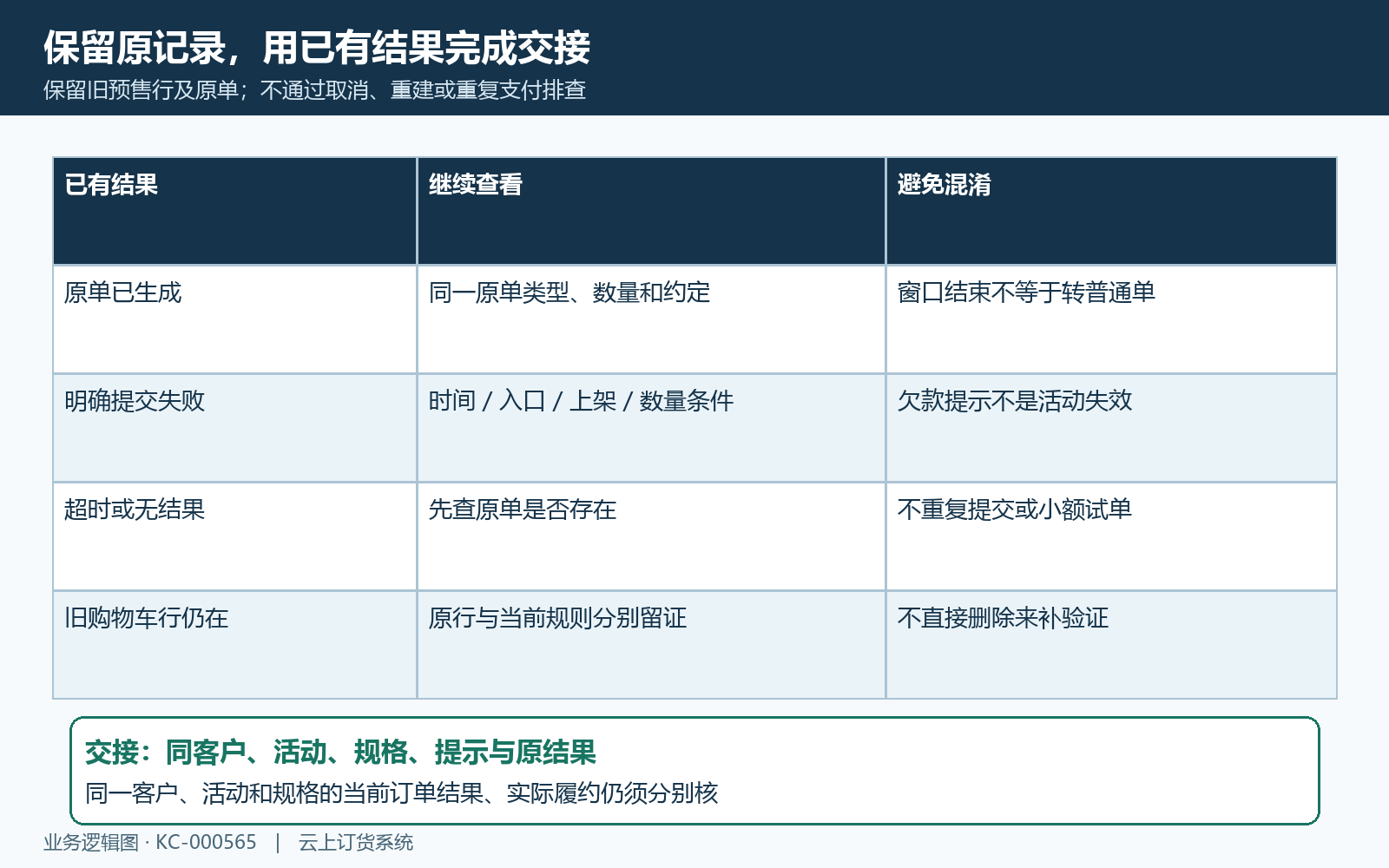Click the green heading 交接：同客户、活动、规格、提示与原结果
The width and height of the screenshot is (1389, 868).
340,752
